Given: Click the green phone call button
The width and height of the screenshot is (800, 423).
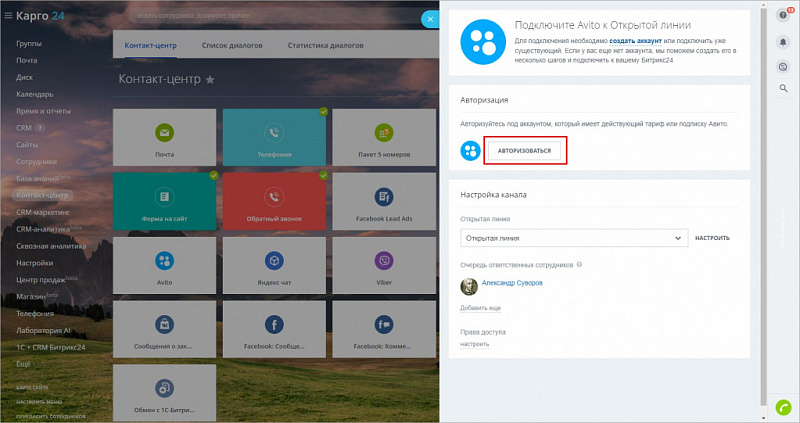Looking at the screenshot, I should click(x=783, y=407).
